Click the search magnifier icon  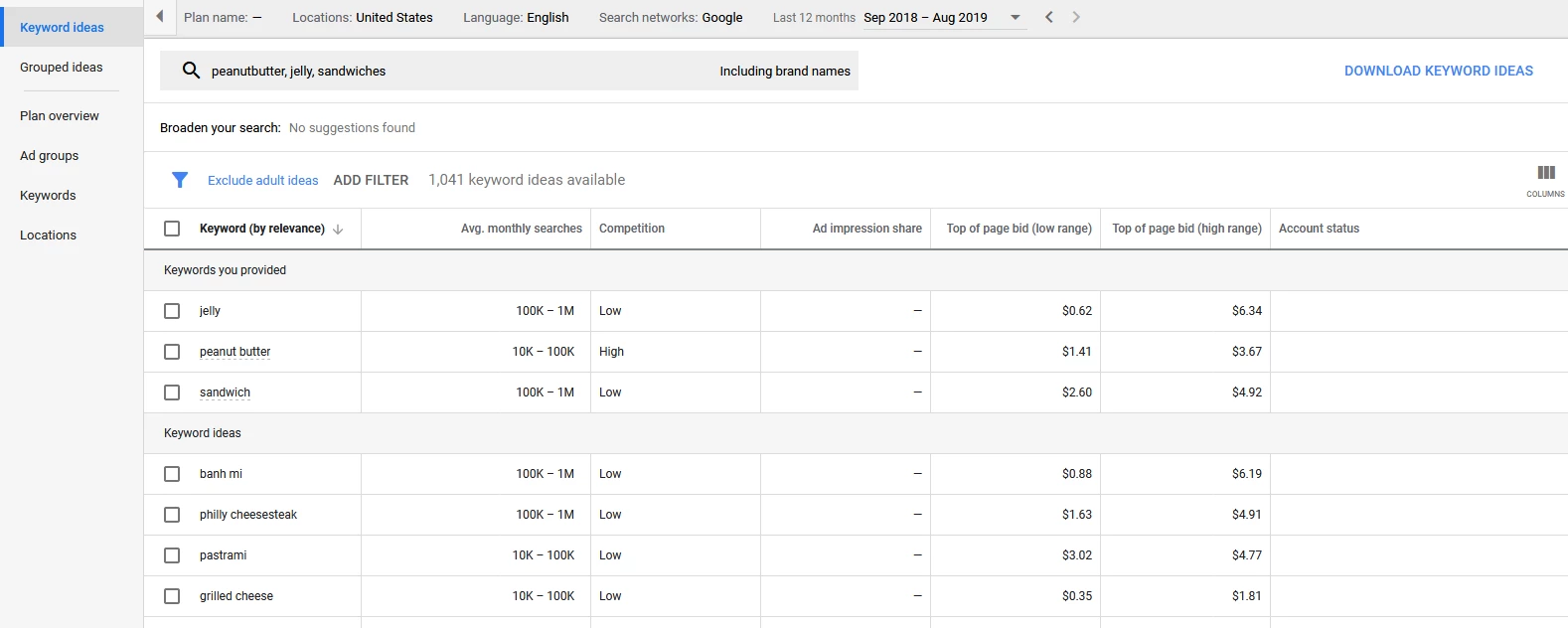tap(191, 71)
